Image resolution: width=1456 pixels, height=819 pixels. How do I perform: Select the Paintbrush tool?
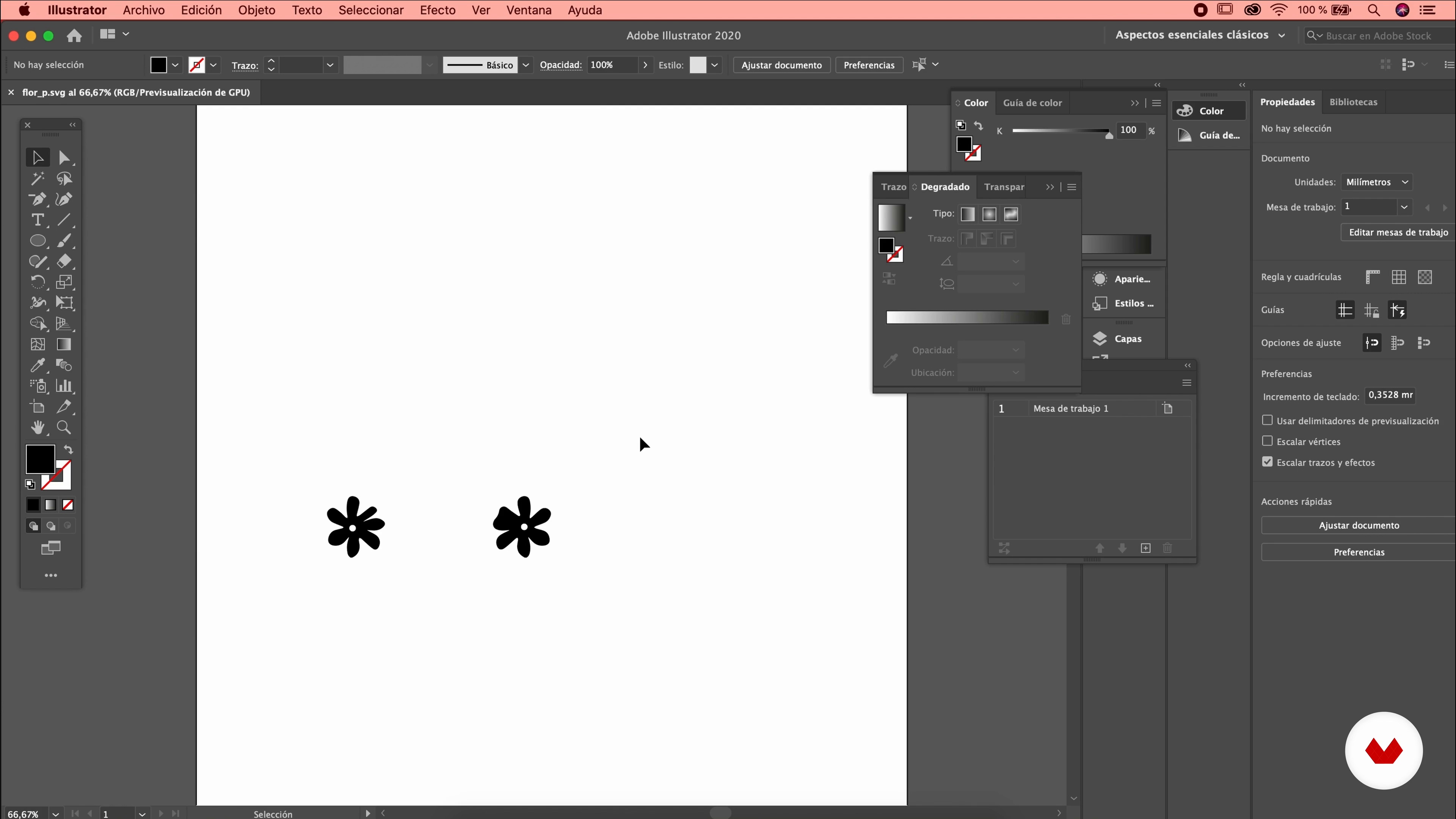[x=64, y=241]
